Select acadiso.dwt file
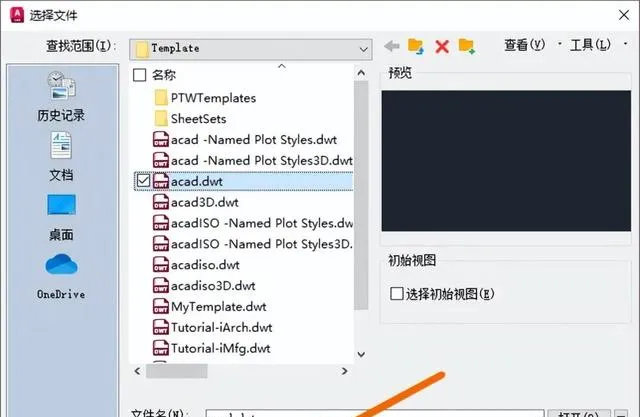 click(205, 264)
